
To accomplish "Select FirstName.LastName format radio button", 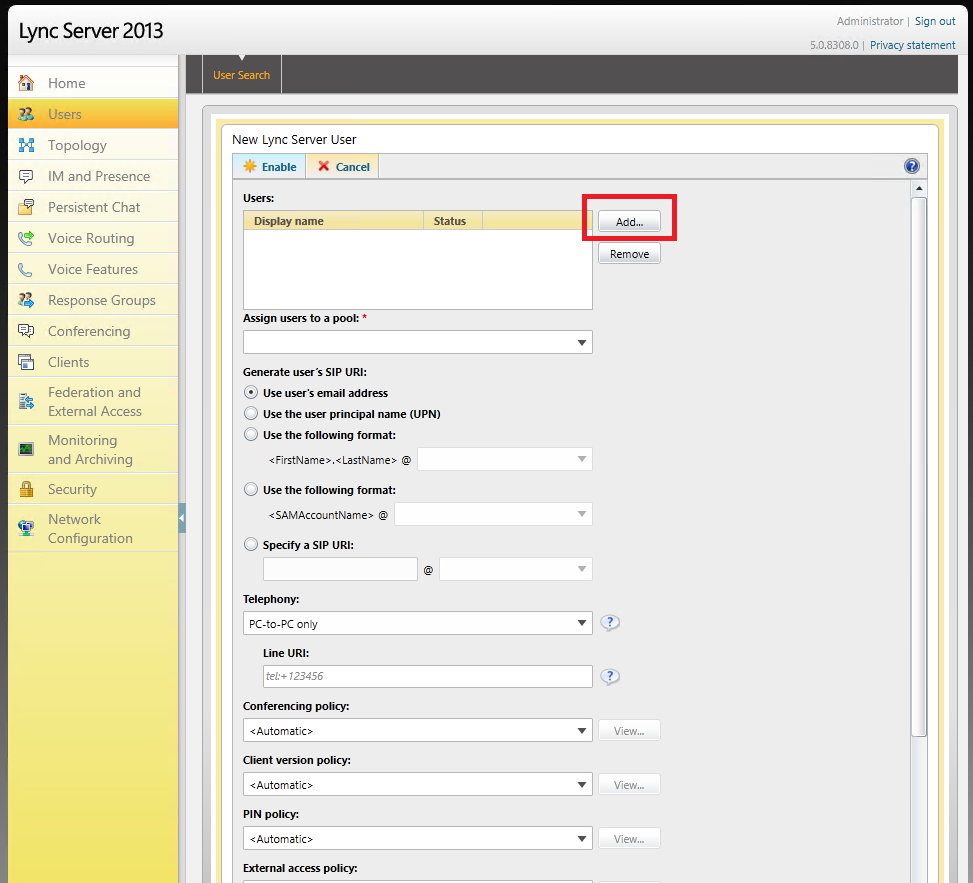I will [251, 434].
